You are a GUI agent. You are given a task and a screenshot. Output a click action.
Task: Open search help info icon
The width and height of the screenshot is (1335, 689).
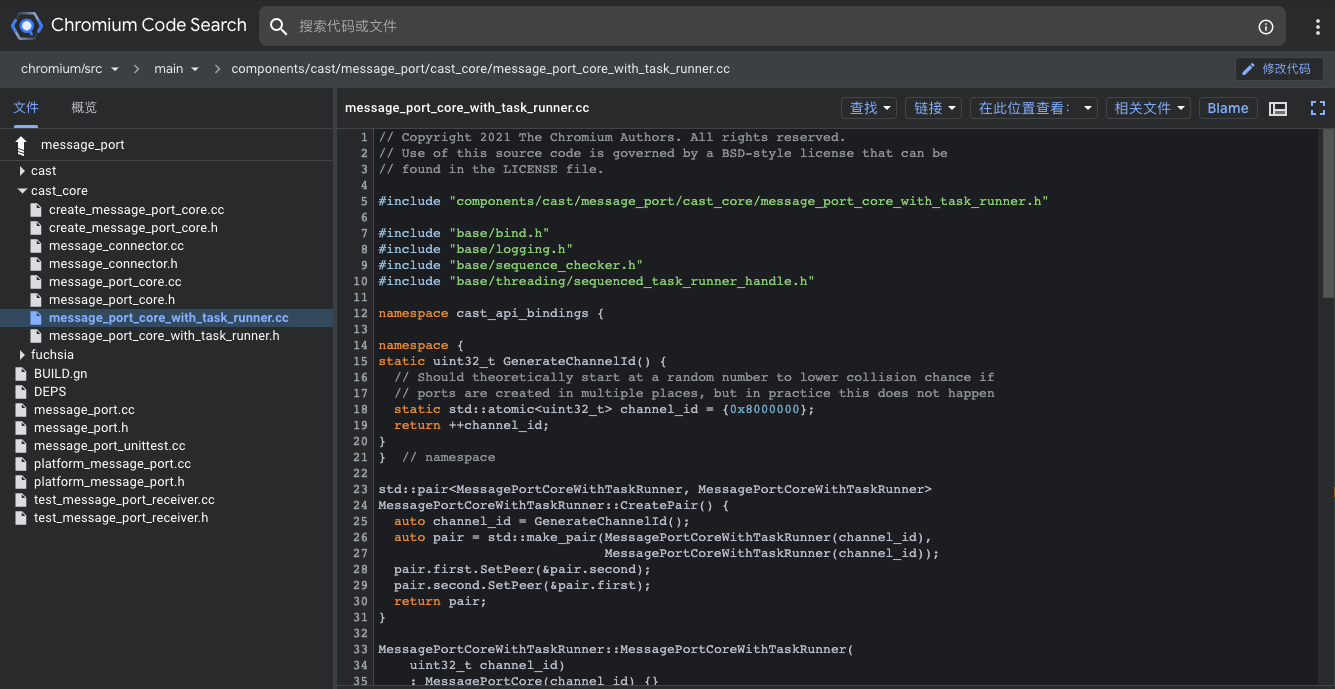(1265, 27)
